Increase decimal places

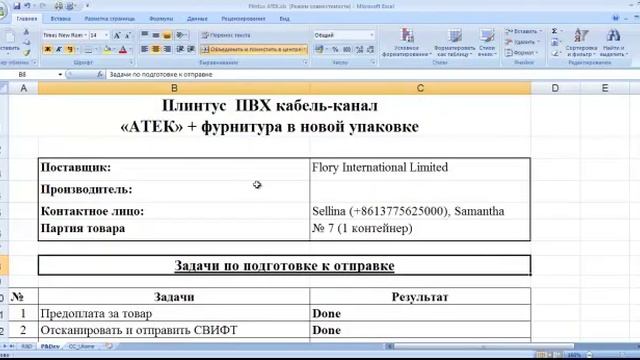tap(359, 49)
